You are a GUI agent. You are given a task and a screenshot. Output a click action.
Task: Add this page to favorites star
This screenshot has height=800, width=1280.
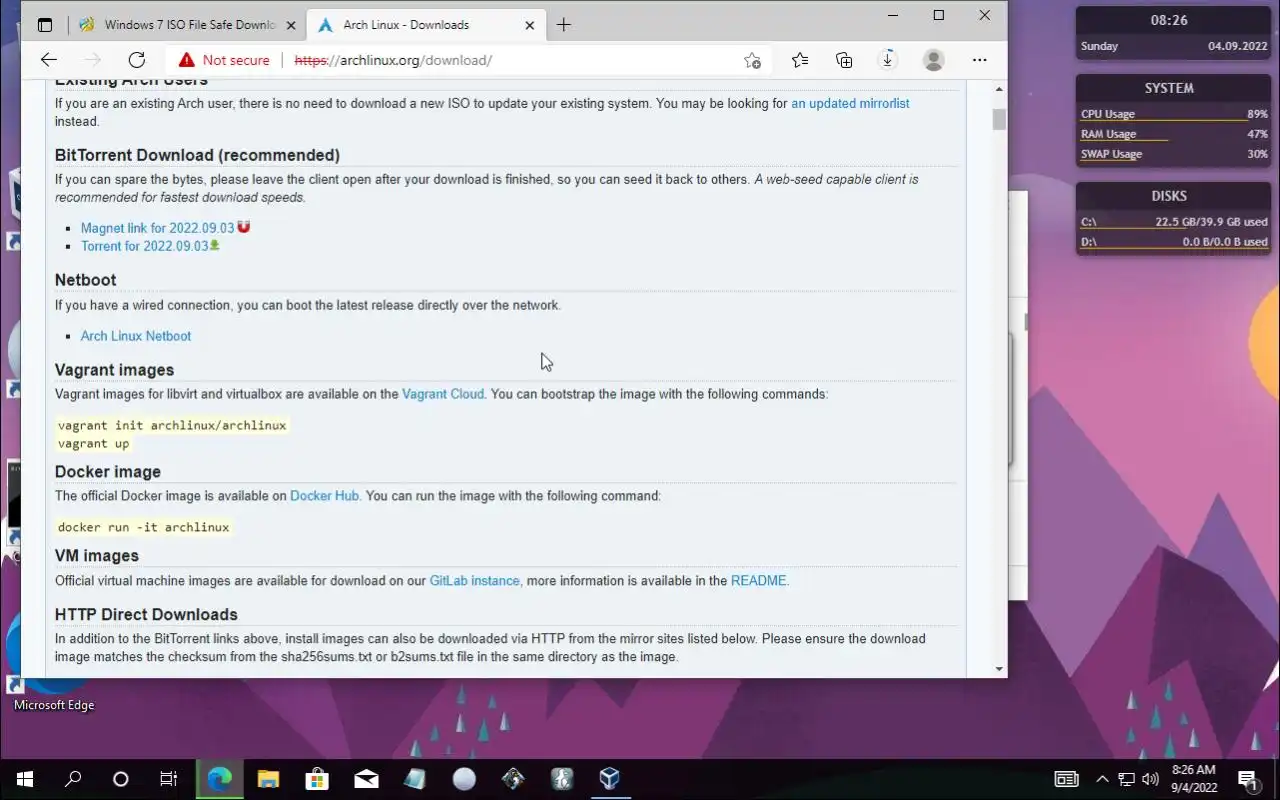753,60
